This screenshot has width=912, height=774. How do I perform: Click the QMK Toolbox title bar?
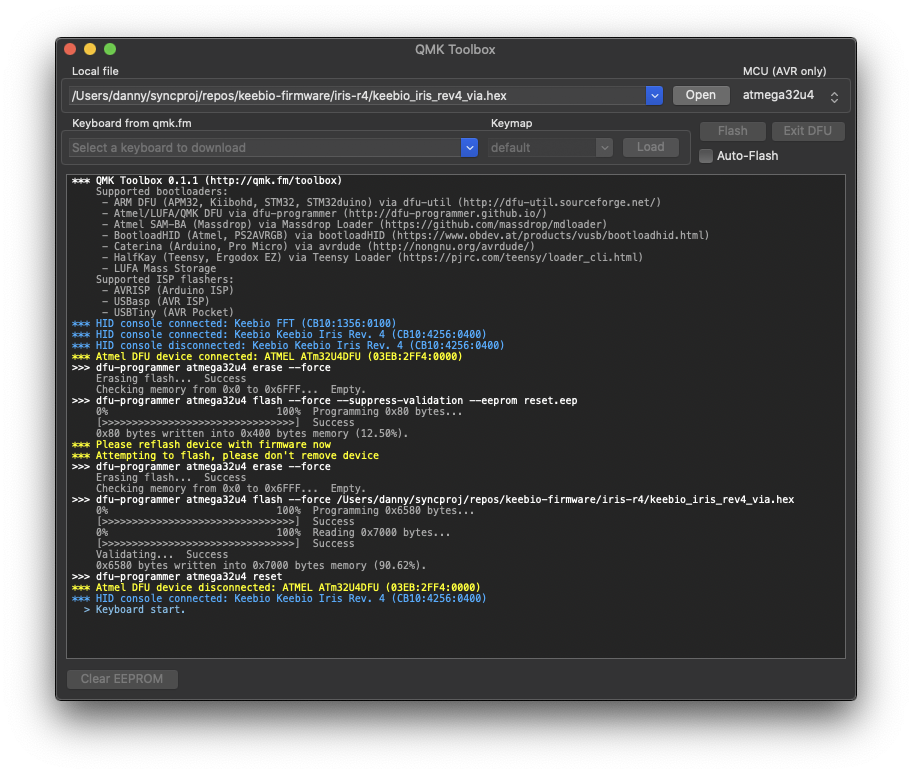(x=455, y=49)
